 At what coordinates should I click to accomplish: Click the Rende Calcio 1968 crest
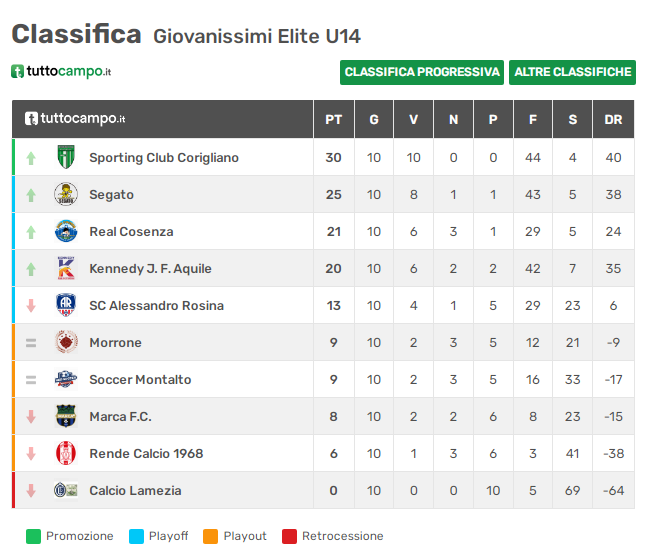coord(66,453)
